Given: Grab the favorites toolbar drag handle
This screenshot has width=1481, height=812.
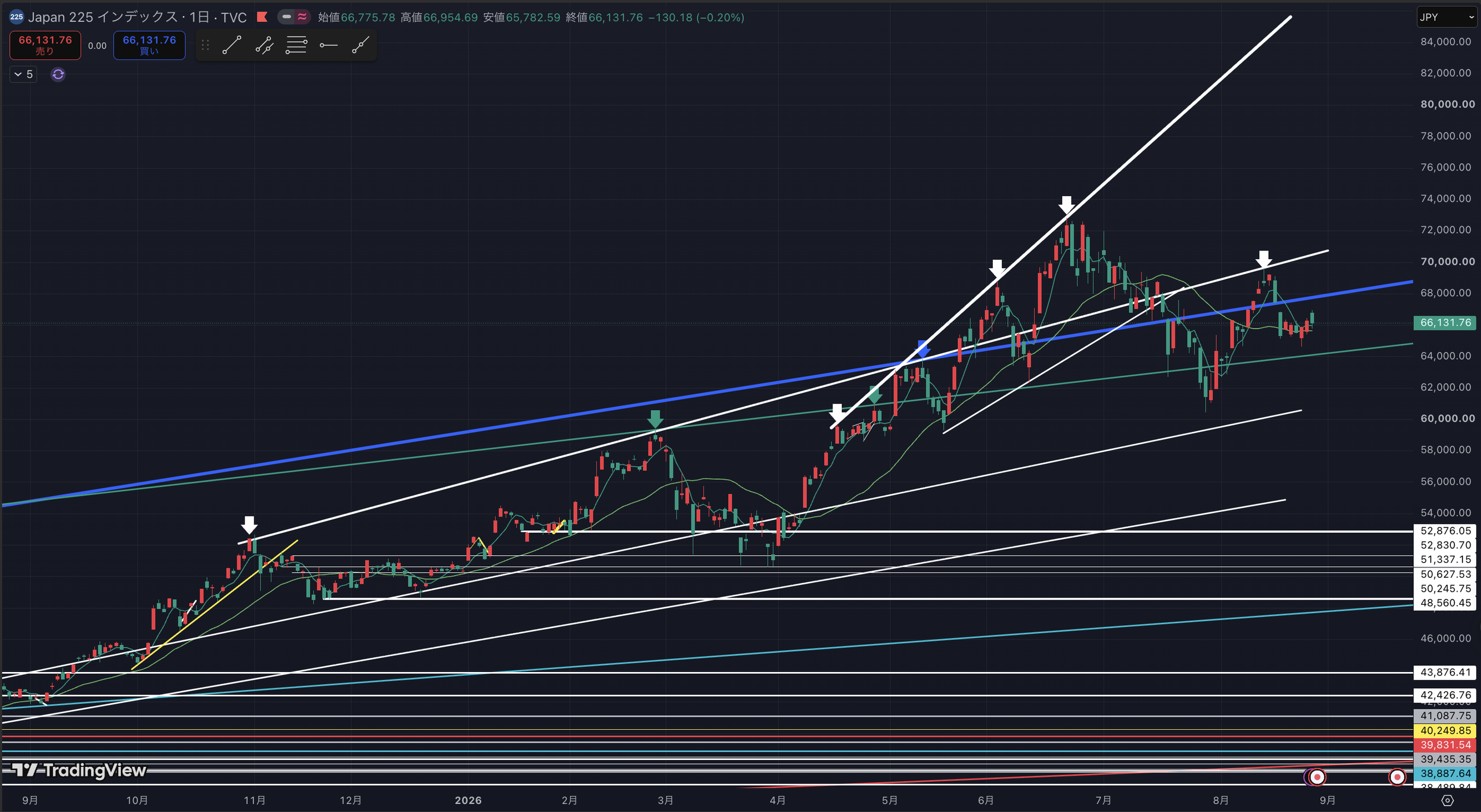Looking at the screenshot, I should (x=205, y=45).
